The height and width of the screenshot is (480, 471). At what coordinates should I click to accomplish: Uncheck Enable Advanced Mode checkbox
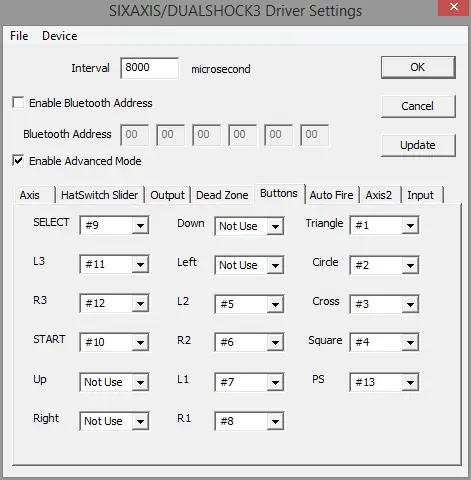coord(18,160)
